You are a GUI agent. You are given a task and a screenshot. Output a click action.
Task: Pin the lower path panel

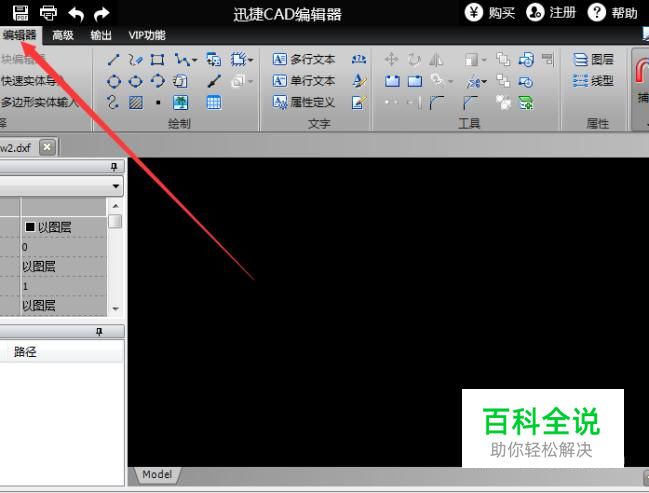click(x=99, y=332)
